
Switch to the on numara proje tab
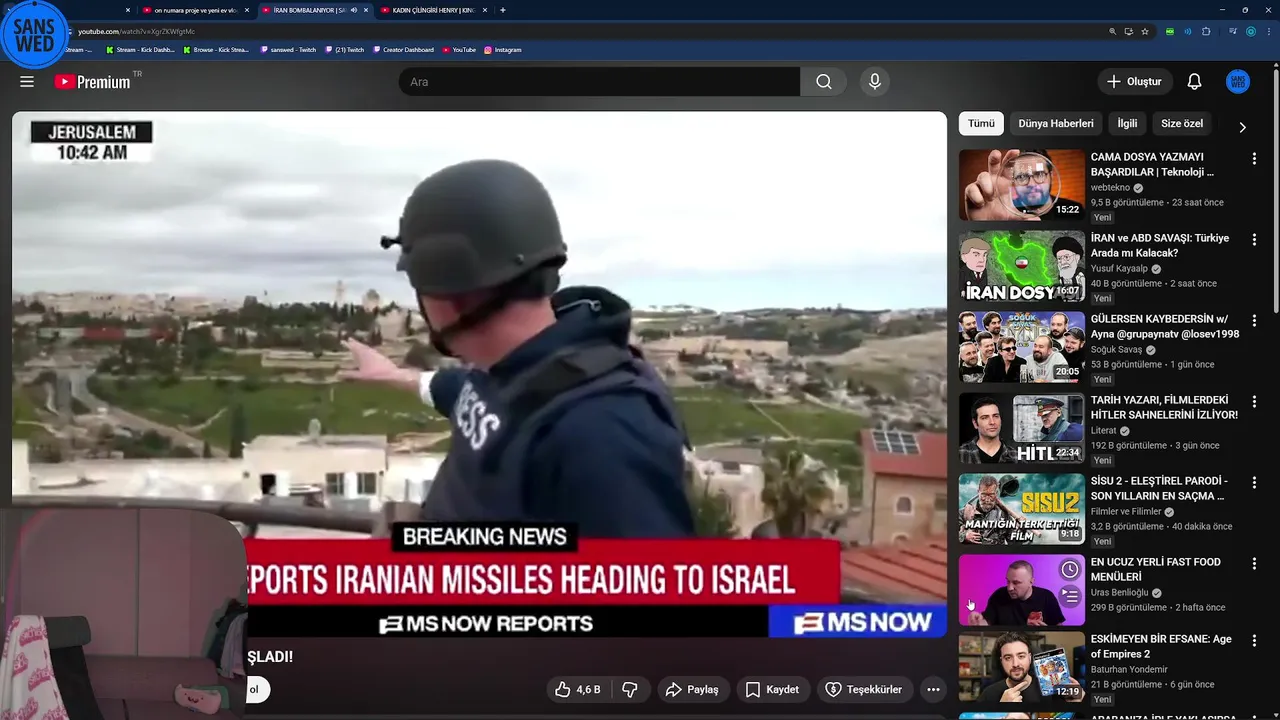196,10
